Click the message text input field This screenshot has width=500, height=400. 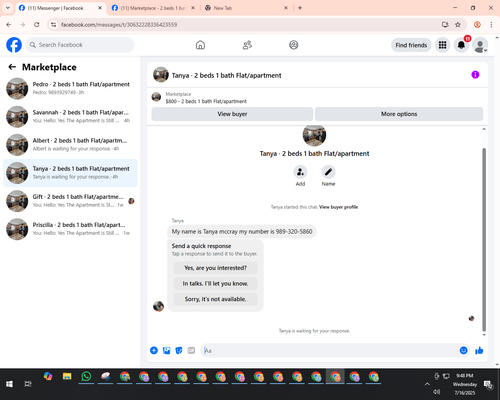click(x=330, y=350)
